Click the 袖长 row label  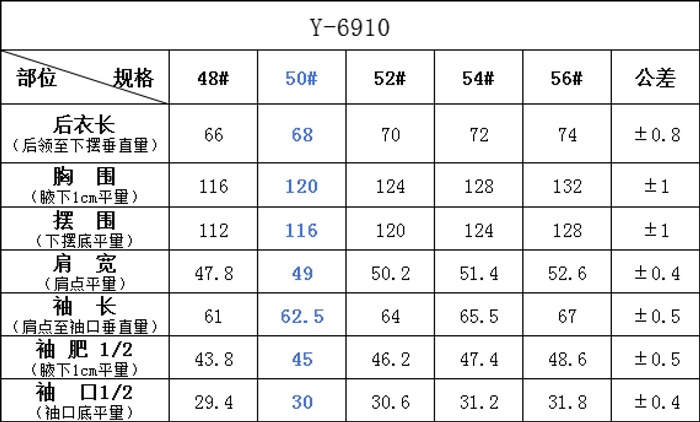pyautogui.click(x=85, y=316)
